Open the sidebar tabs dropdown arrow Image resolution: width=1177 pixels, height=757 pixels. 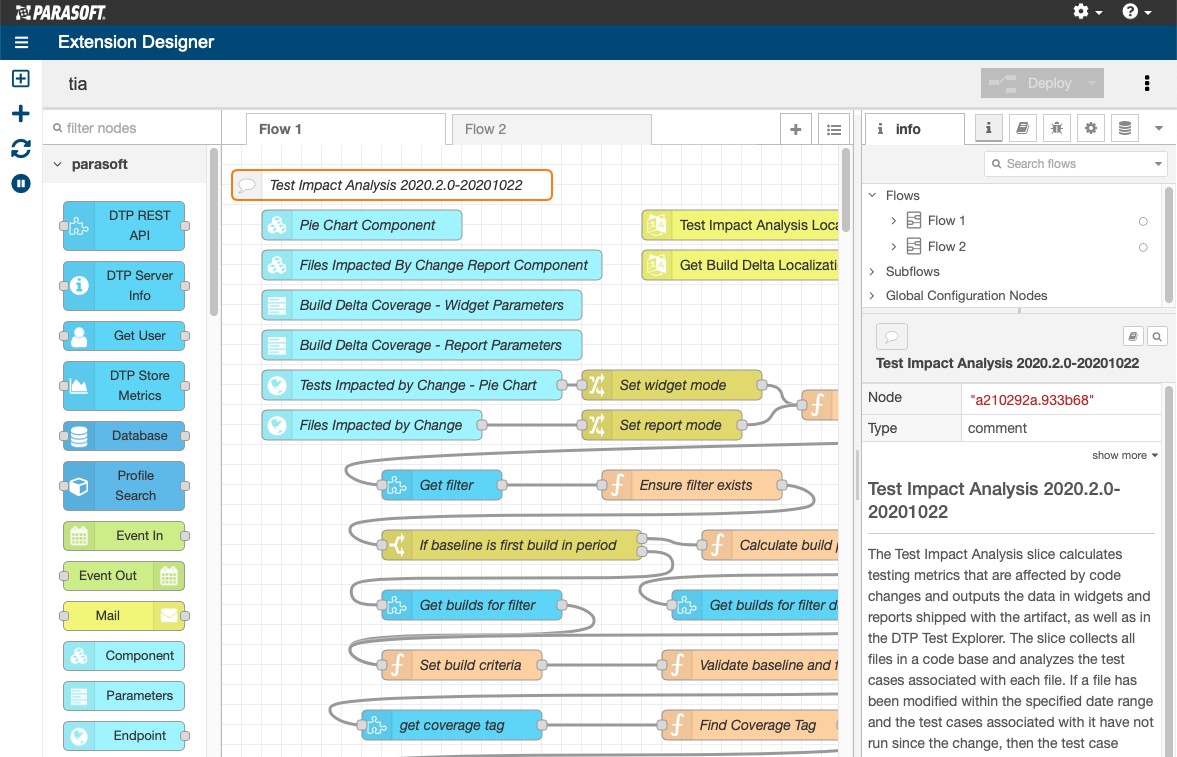pos(1159,128)
